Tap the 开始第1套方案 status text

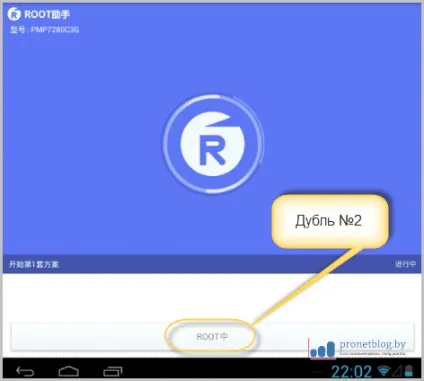pyautogui.click(x=34, y=264)
